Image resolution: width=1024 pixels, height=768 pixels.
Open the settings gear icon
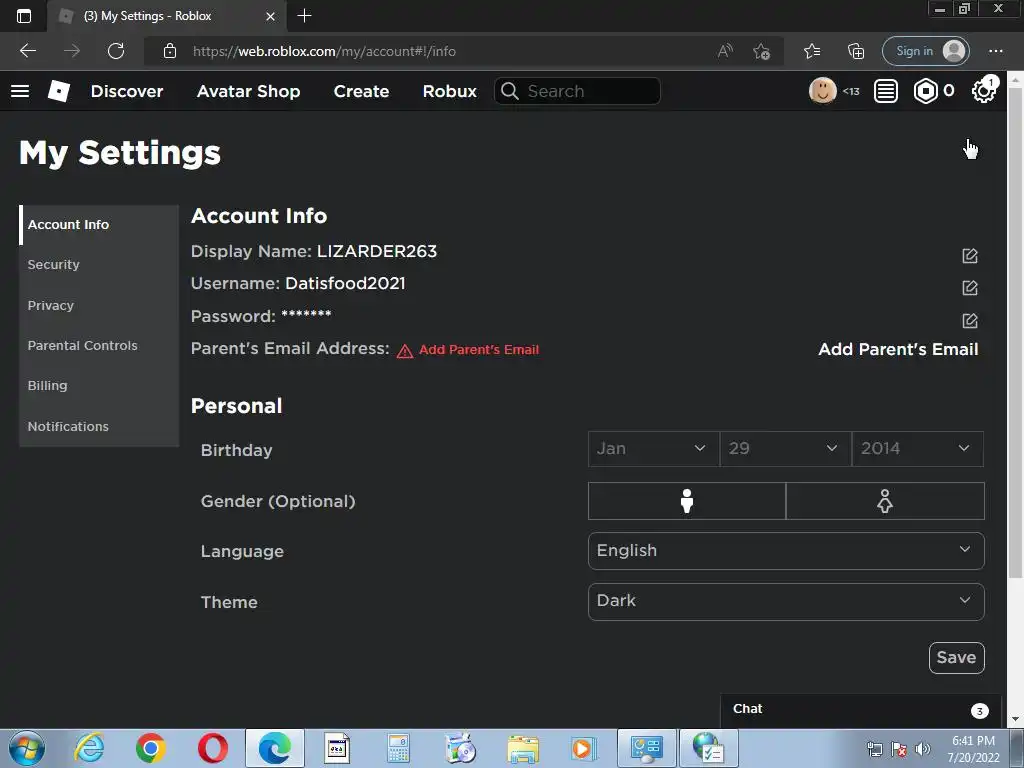point(984,91)
